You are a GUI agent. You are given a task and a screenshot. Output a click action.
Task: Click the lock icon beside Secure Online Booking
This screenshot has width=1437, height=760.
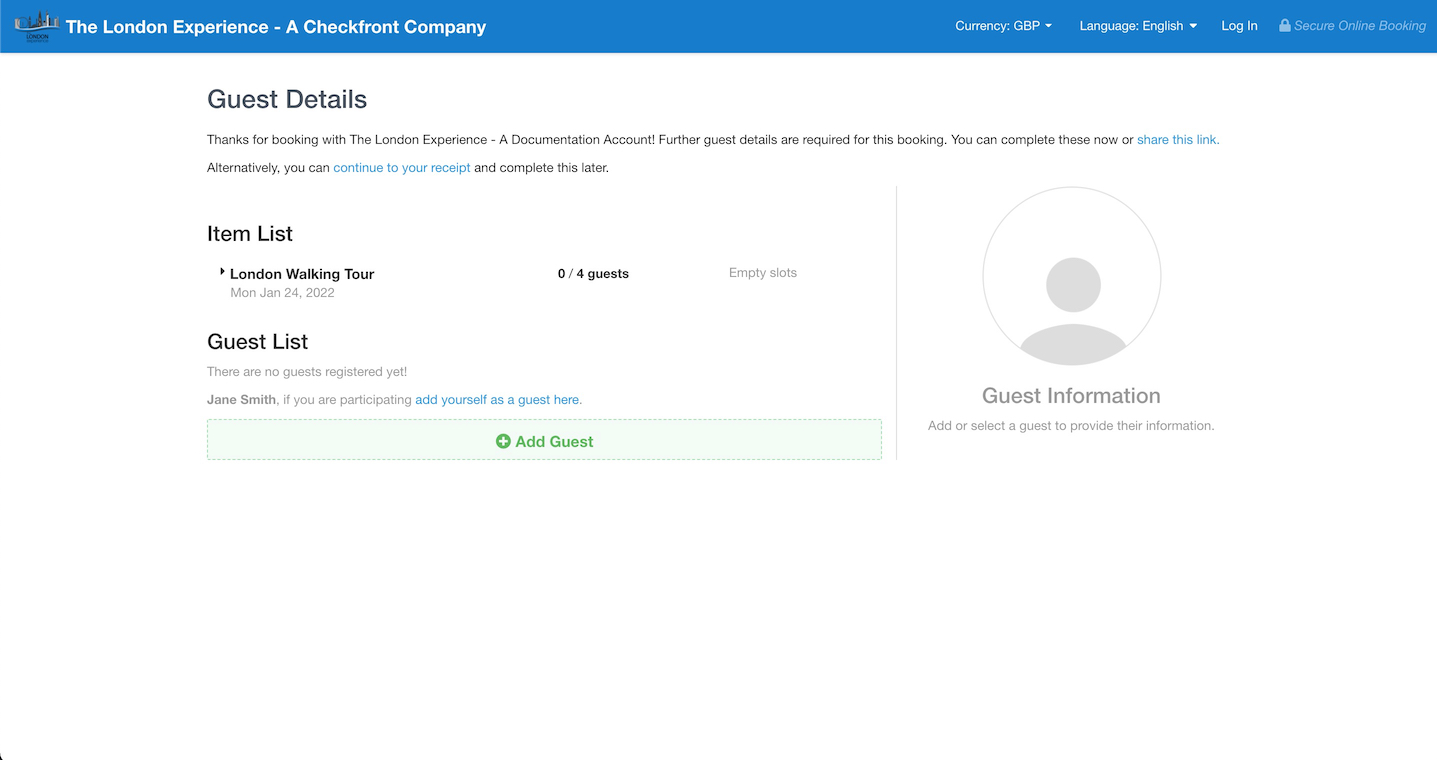(x=1284, y=25)
